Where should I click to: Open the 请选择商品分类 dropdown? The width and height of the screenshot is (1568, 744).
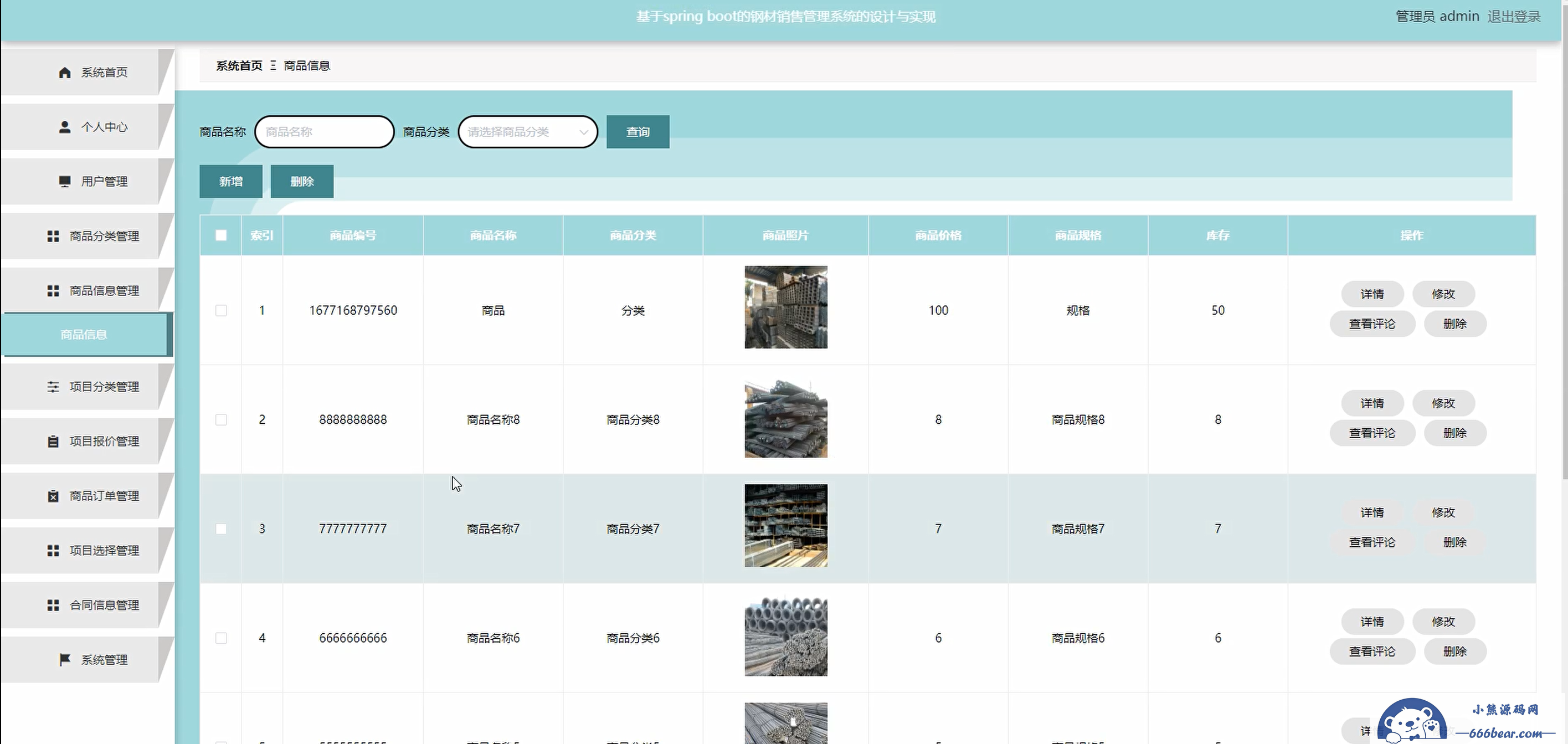click(x=527, y=132)
